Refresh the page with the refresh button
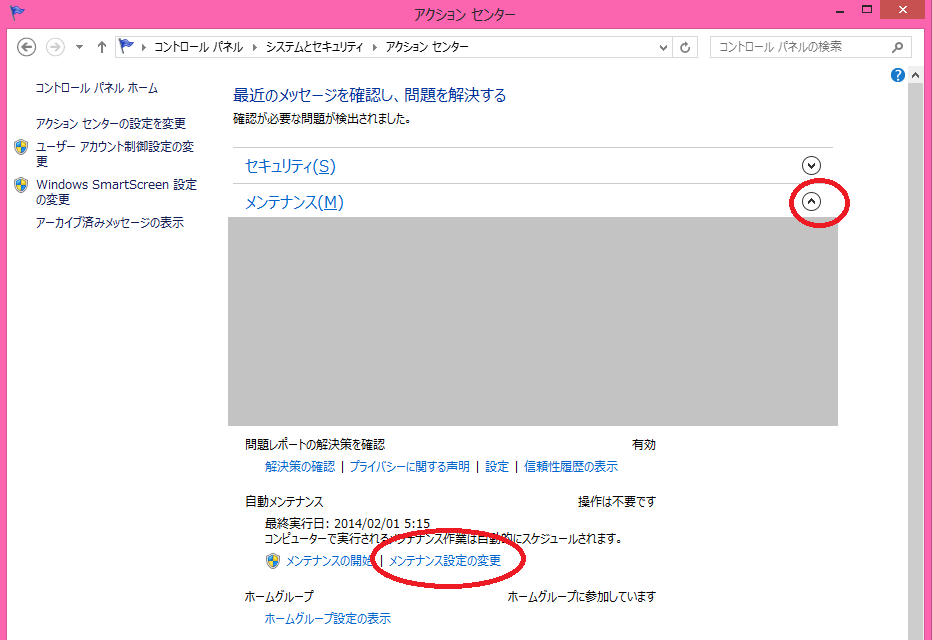 (x=685, y=48)
